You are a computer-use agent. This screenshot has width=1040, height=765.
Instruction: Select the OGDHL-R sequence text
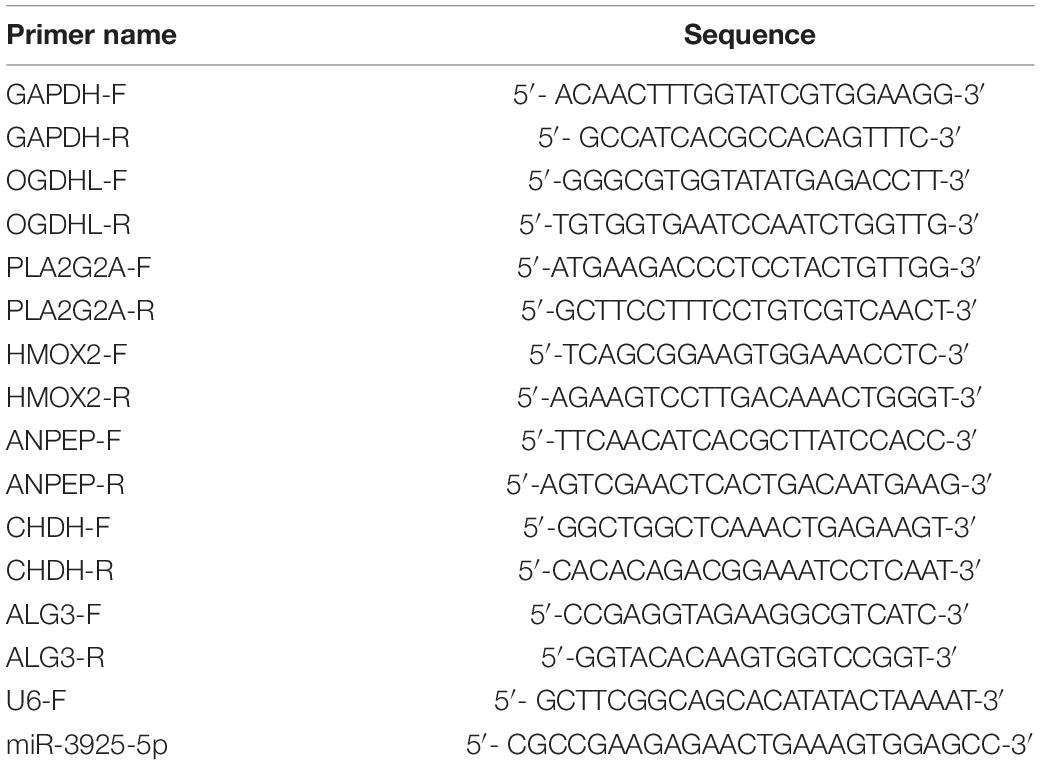coord(749,224)
